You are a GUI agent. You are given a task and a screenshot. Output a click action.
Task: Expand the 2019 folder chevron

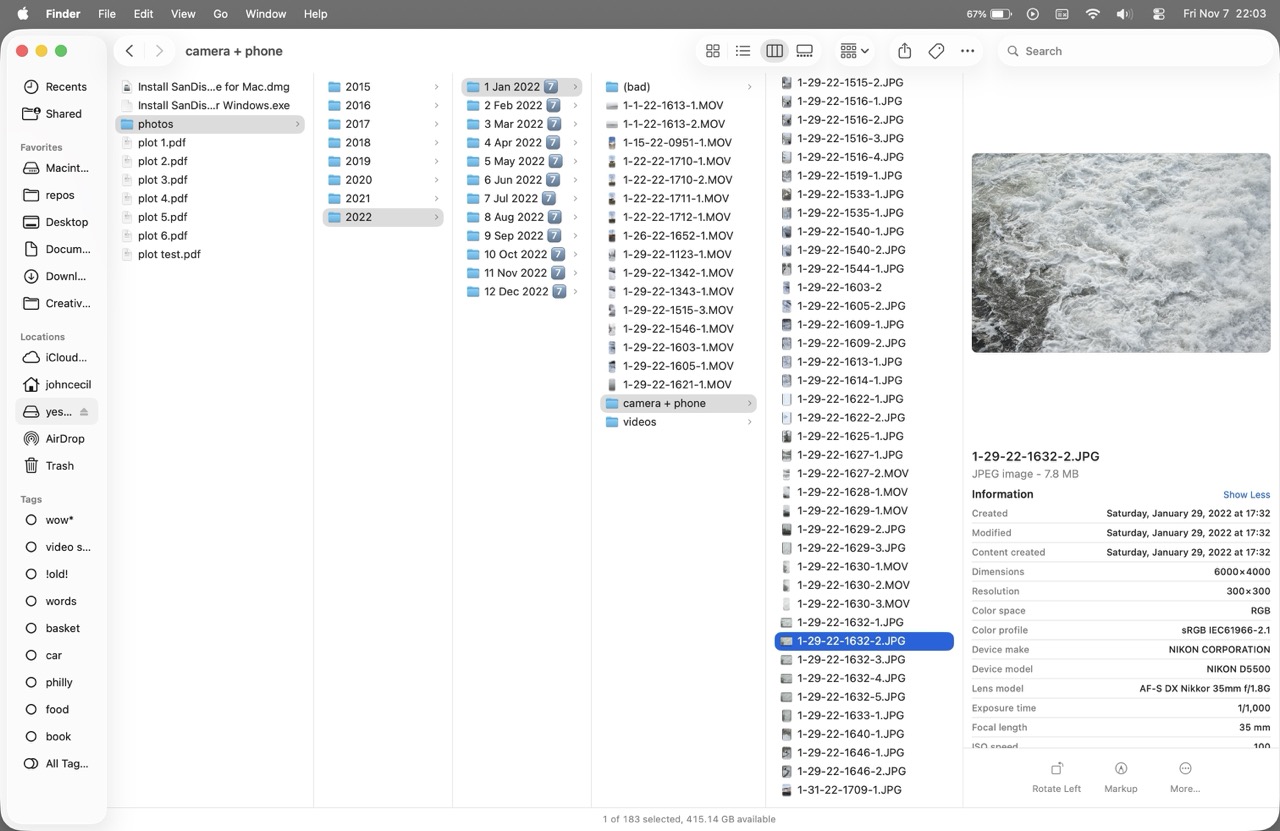click(436, 161)
